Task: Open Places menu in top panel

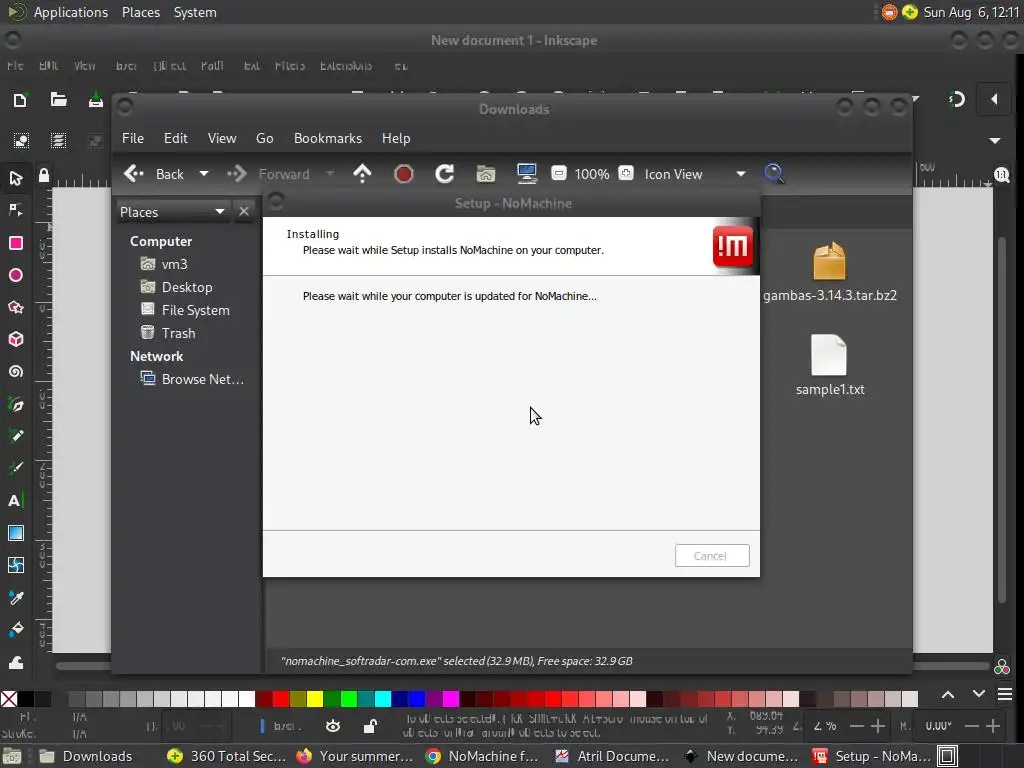Action: [141, 12]
